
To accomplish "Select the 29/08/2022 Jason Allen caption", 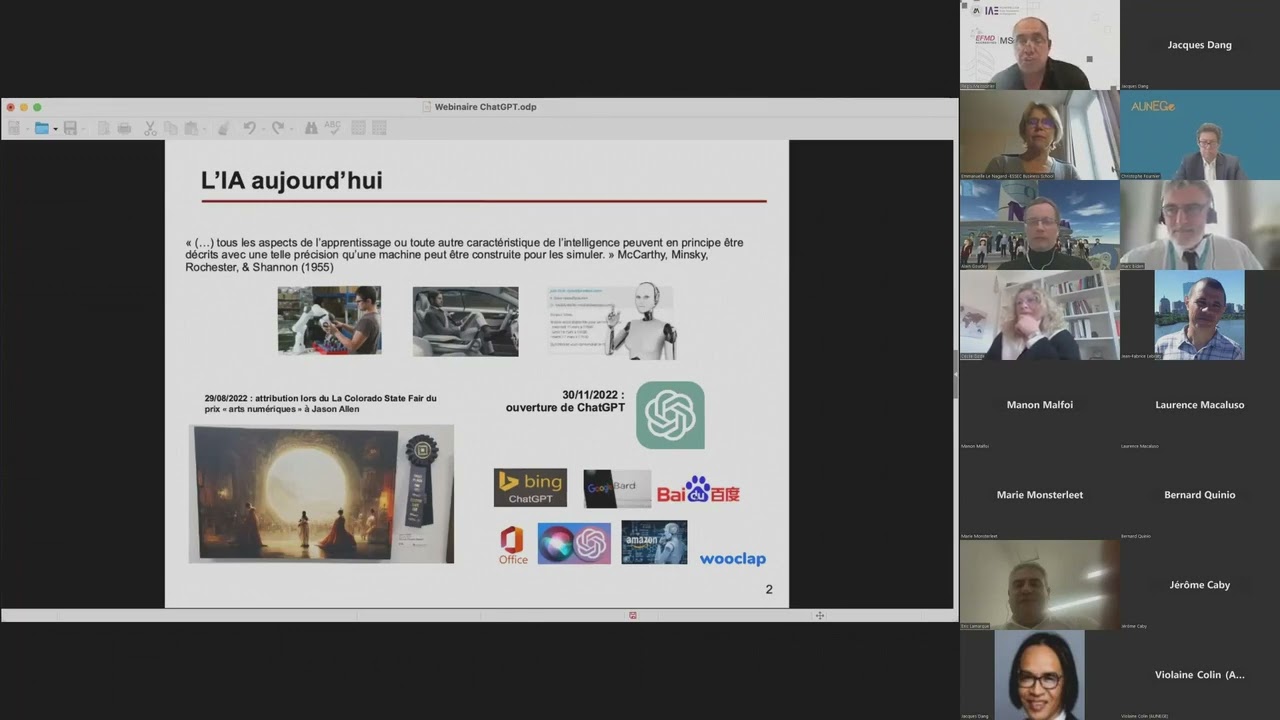I will click(x=320, y=403).
